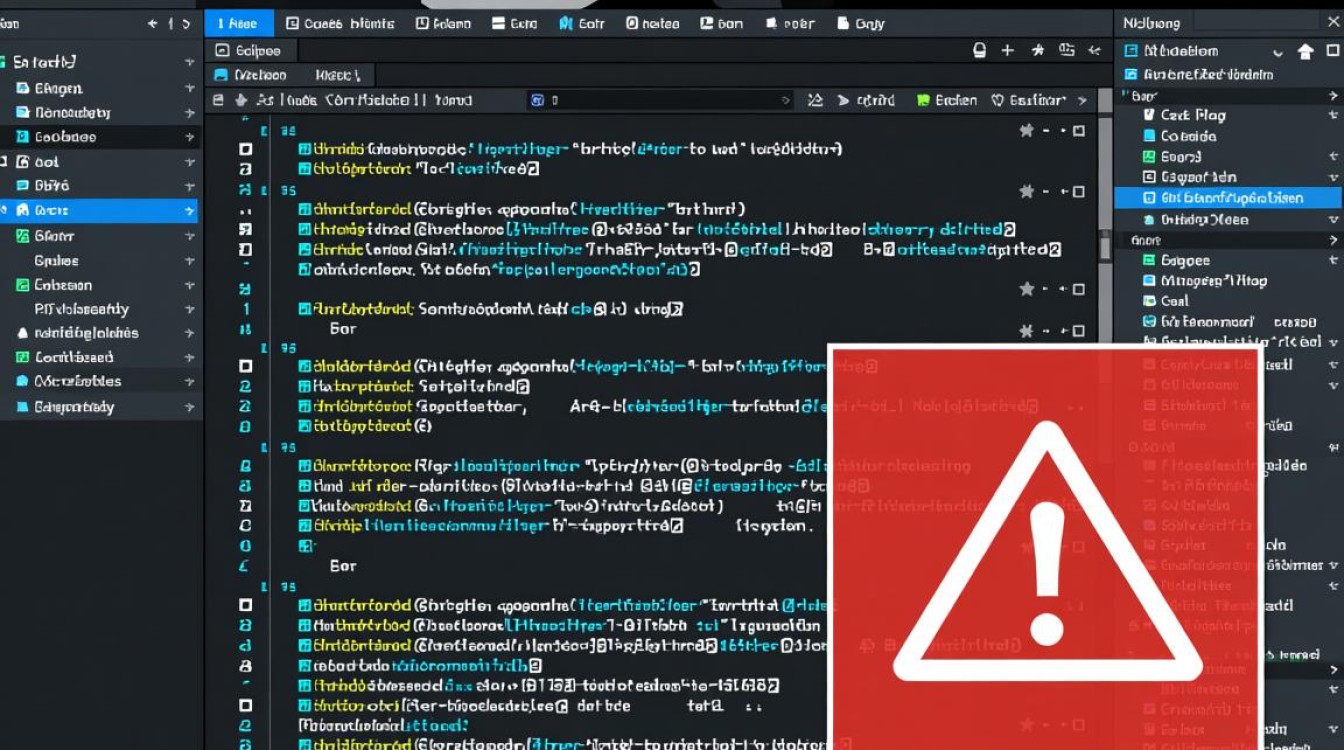
Task: Expand the blue highlighted row in left sidebar
Action: (189, 211)
